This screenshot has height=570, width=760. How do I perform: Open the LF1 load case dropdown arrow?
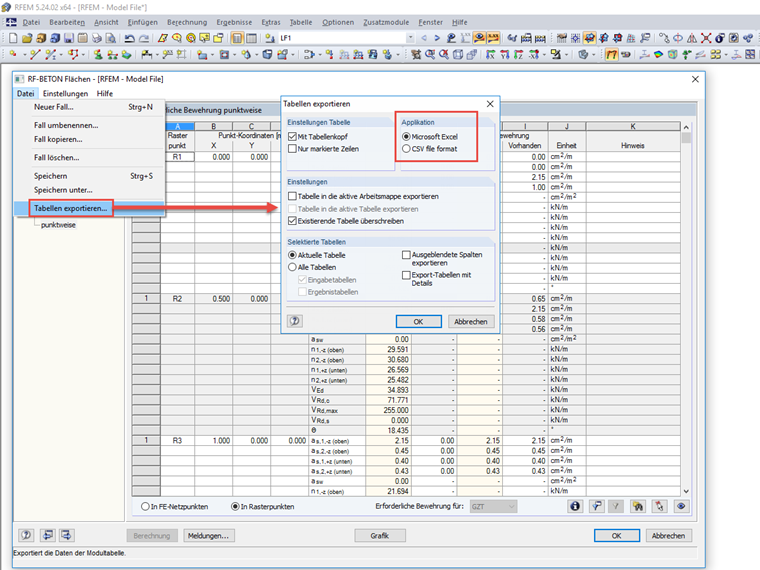[x=411, y=38]
